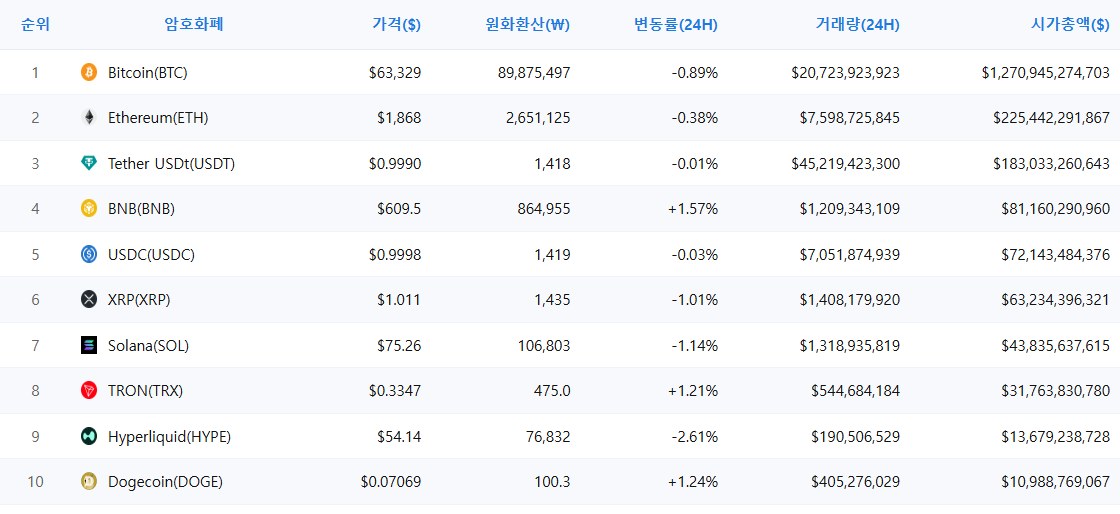
Task: Click the Bitcoin orange coin icon
Action: [89, 72]
